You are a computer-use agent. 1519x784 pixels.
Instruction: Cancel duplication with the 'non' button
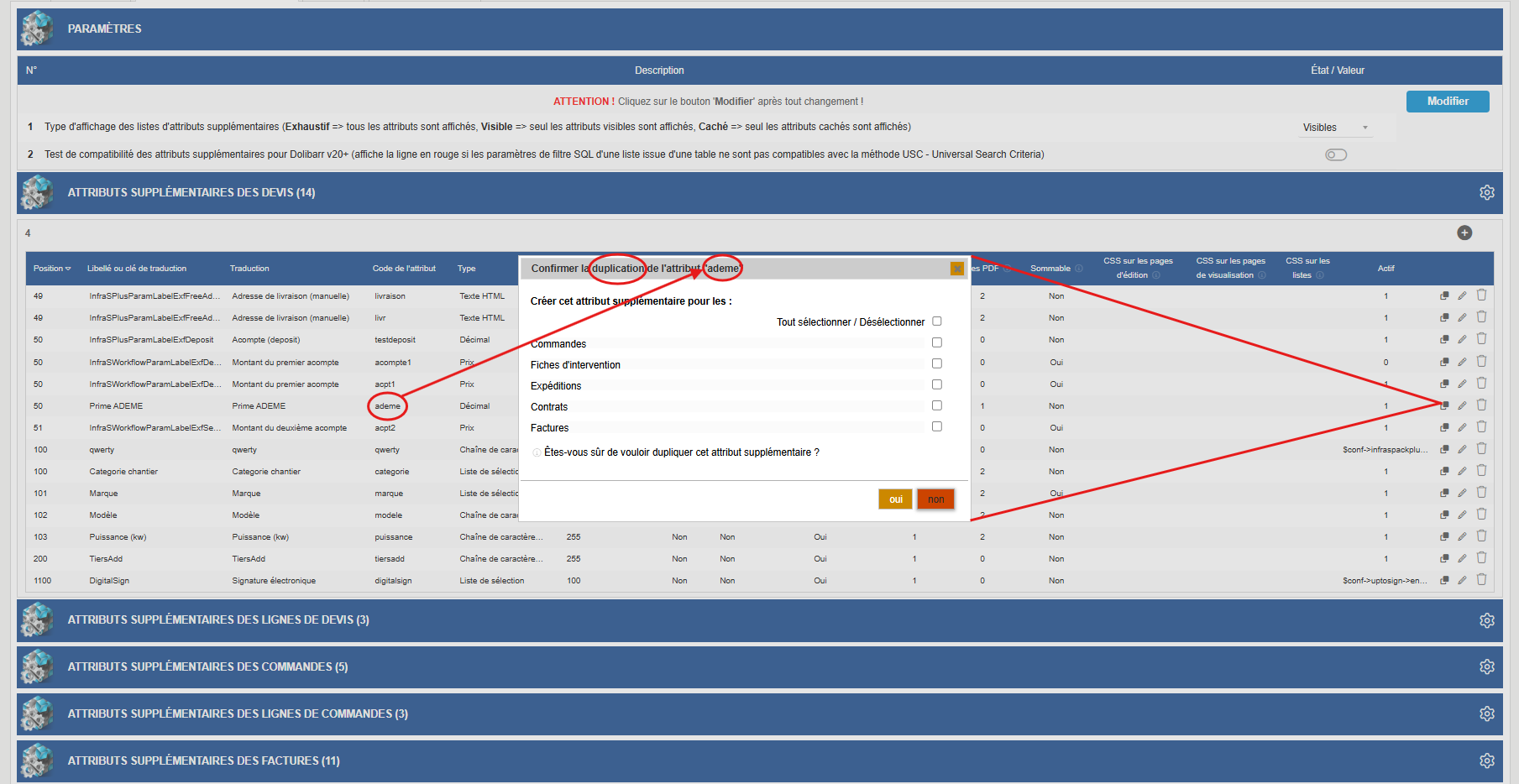(935, 499)
